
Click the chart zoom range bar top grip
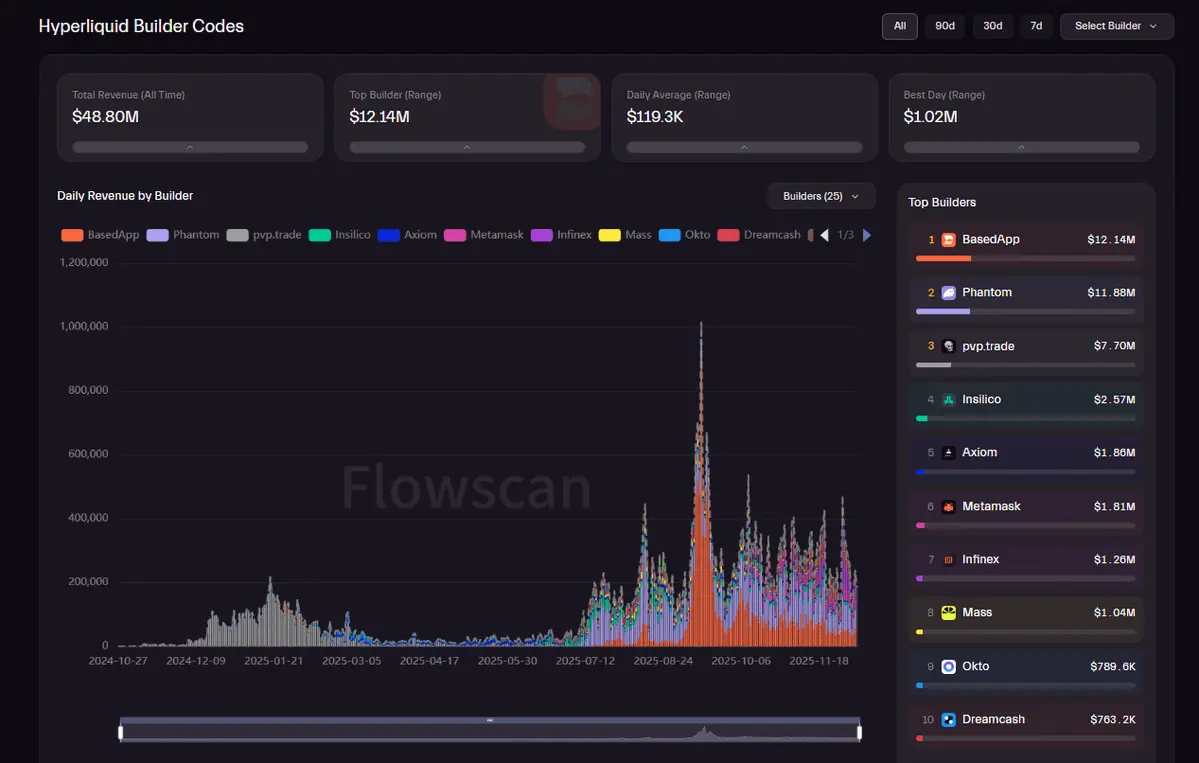pos(490,720)
